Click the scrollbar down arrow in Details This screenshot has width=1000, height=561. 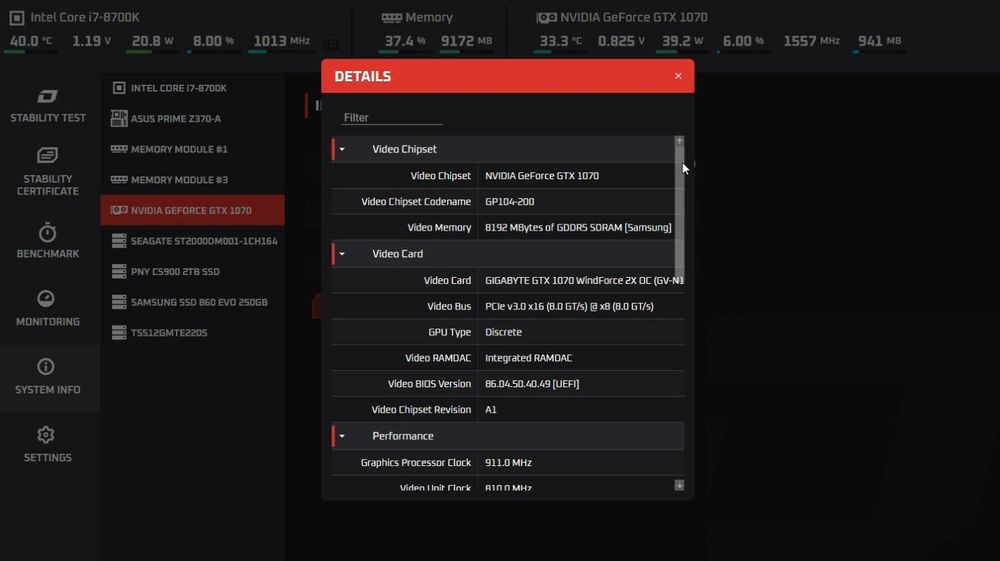679,485
